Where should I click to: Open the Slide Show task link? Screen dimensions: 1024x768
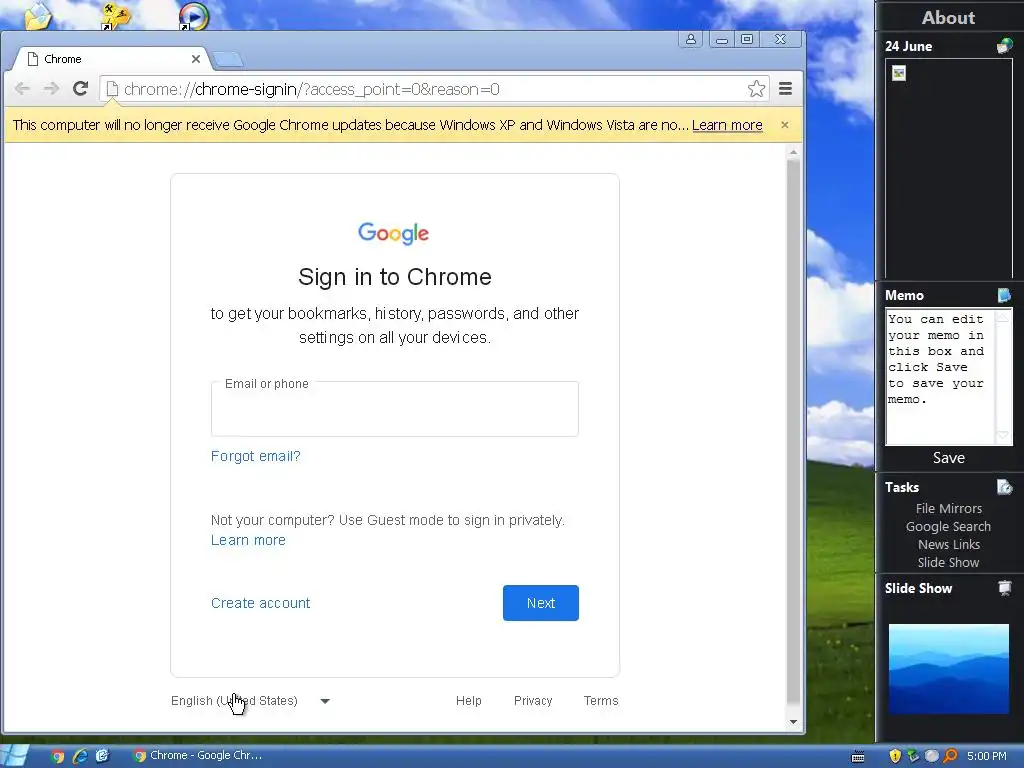pyautogui.click(x=948, y=562)
